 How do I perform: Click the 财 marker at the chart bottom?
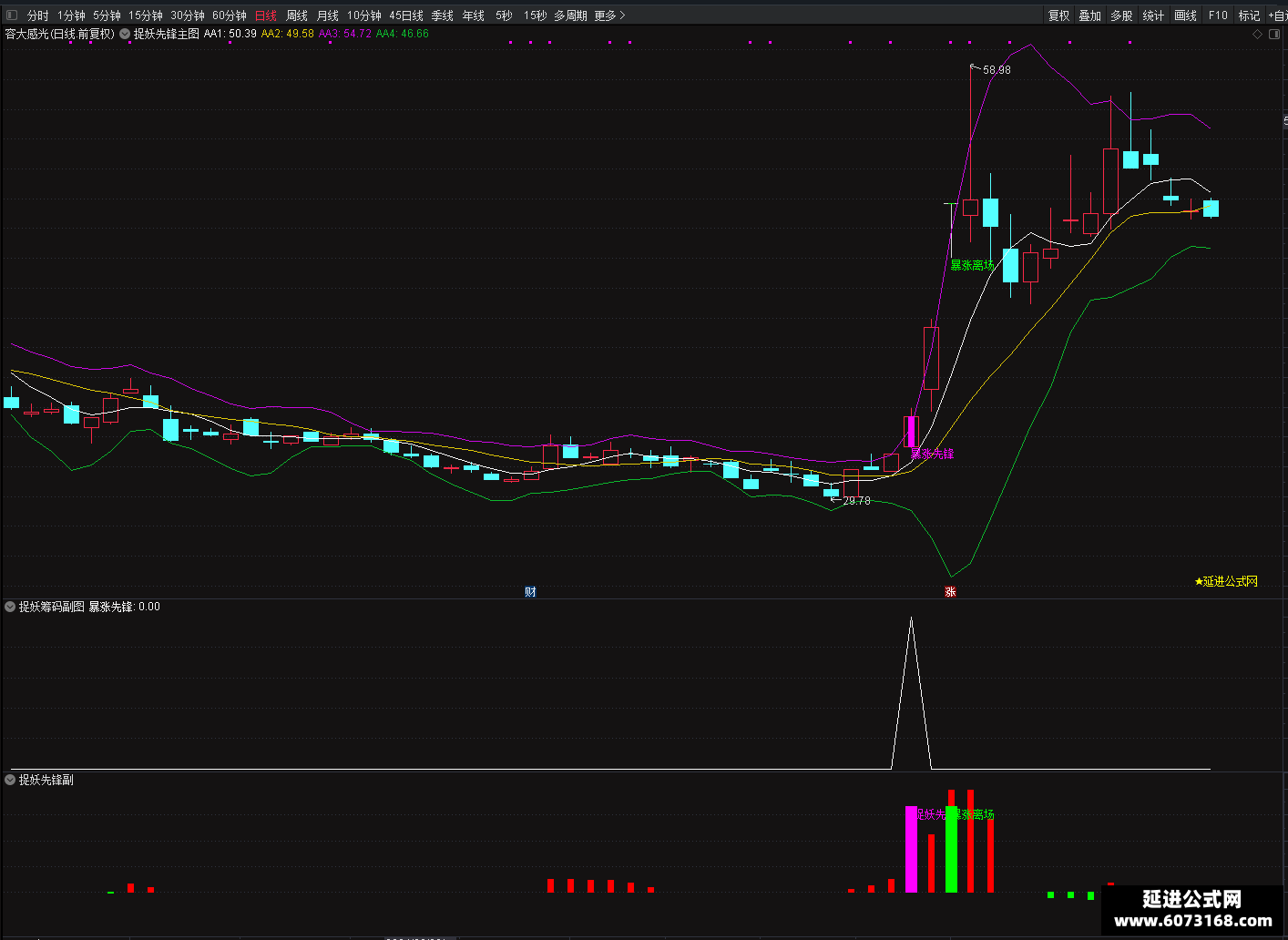pyautogui.click(x=530, y=592)
